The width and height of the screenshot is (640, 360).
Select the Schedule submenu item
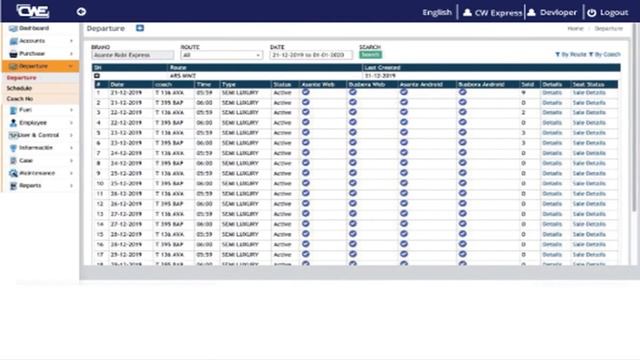(x=19, y=88)
